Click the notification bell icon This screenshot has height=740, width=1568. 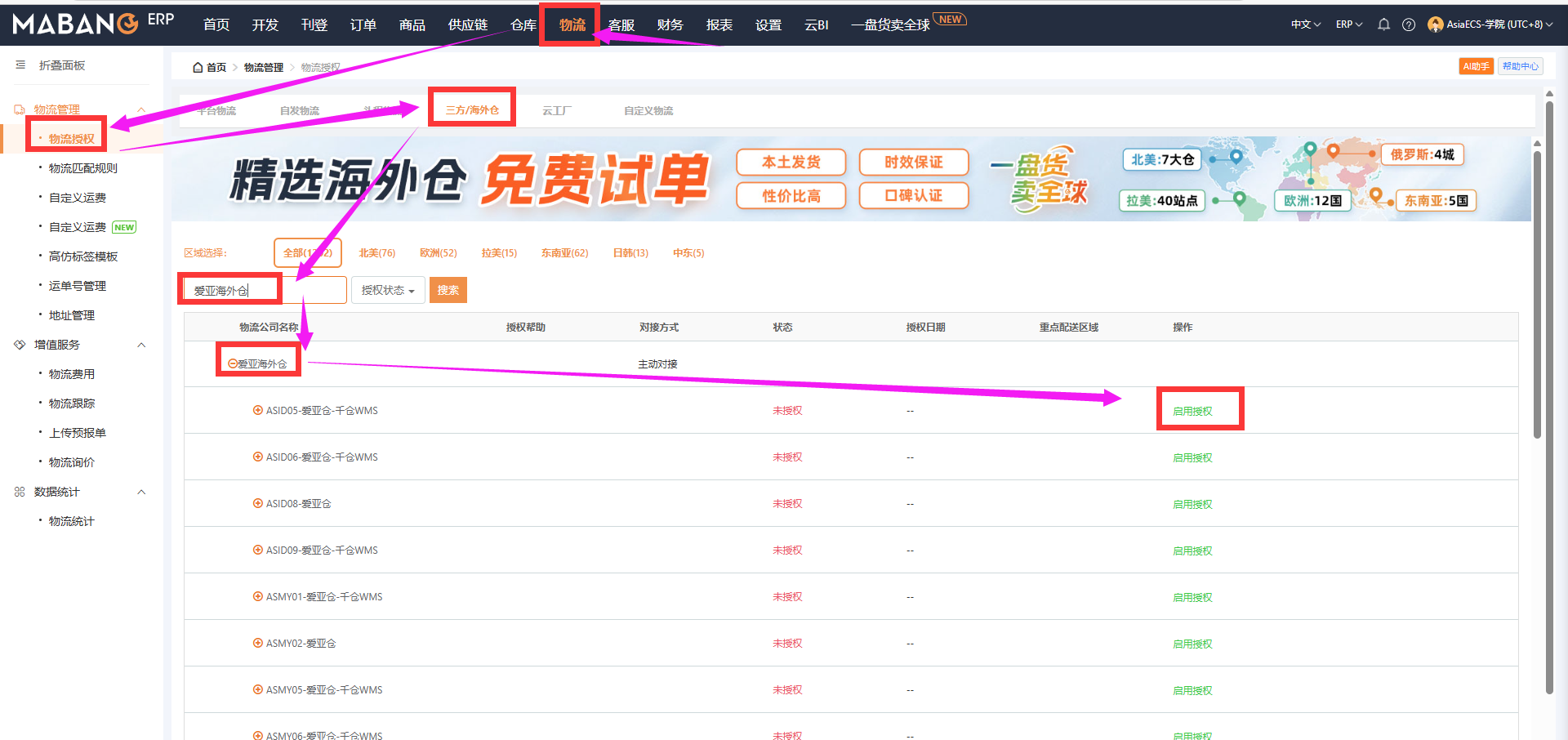click(x=1383, y=25)
